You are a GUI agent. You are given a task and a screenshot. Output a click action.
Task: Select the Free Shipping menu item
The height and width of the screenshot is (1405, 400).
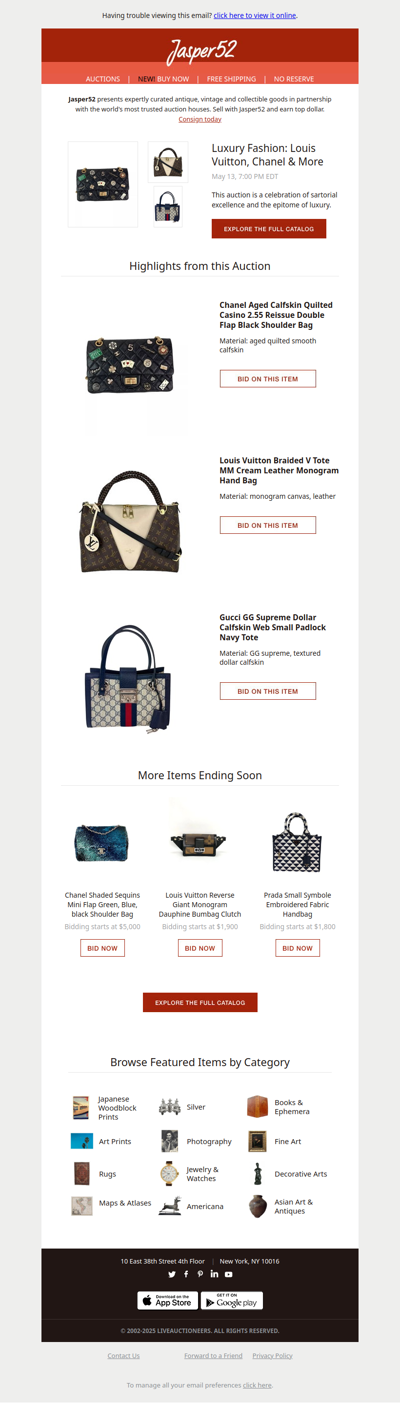click(232, 78)
